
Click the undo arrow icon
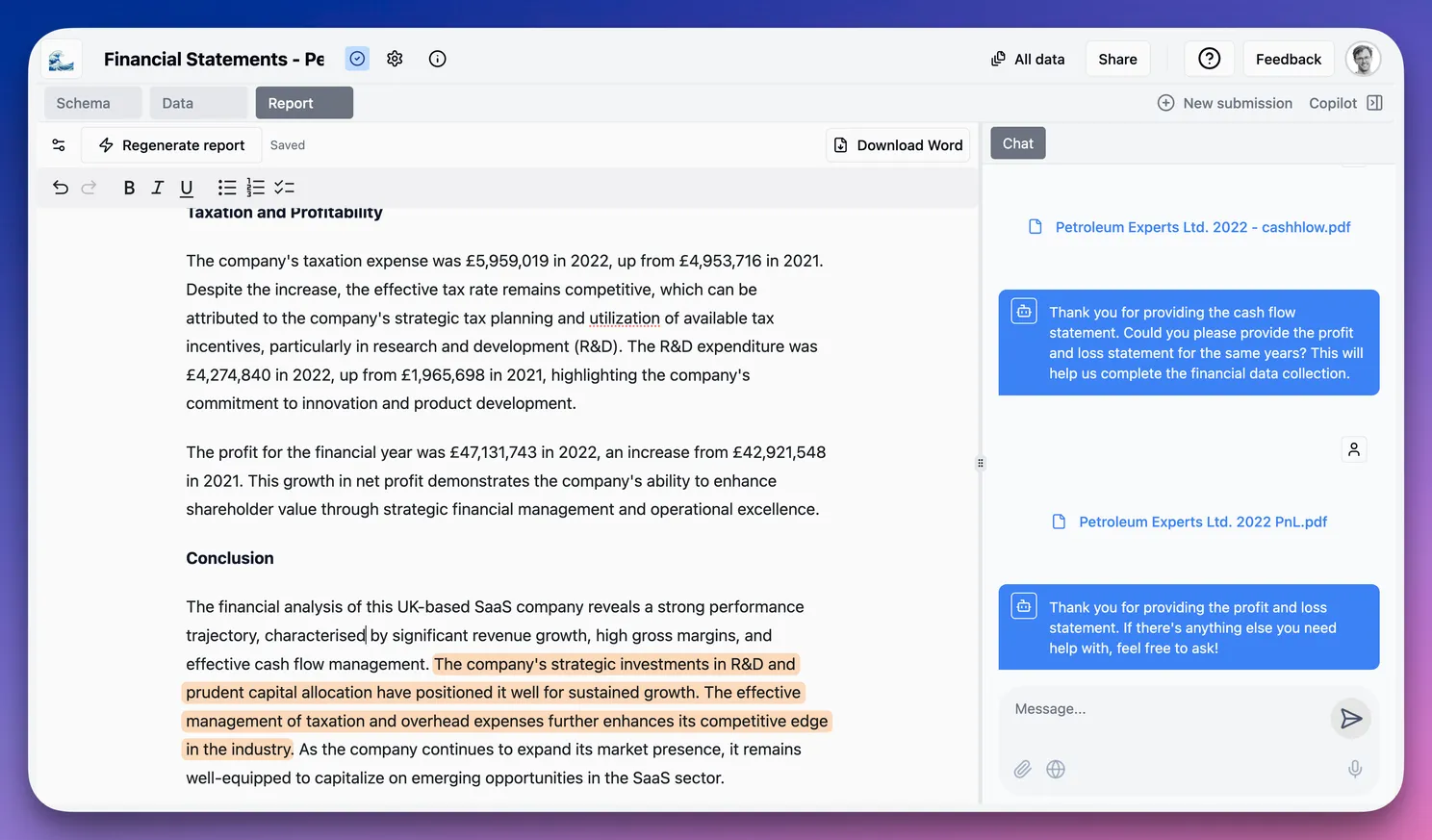pyautogui.click(x=61, y=188)
